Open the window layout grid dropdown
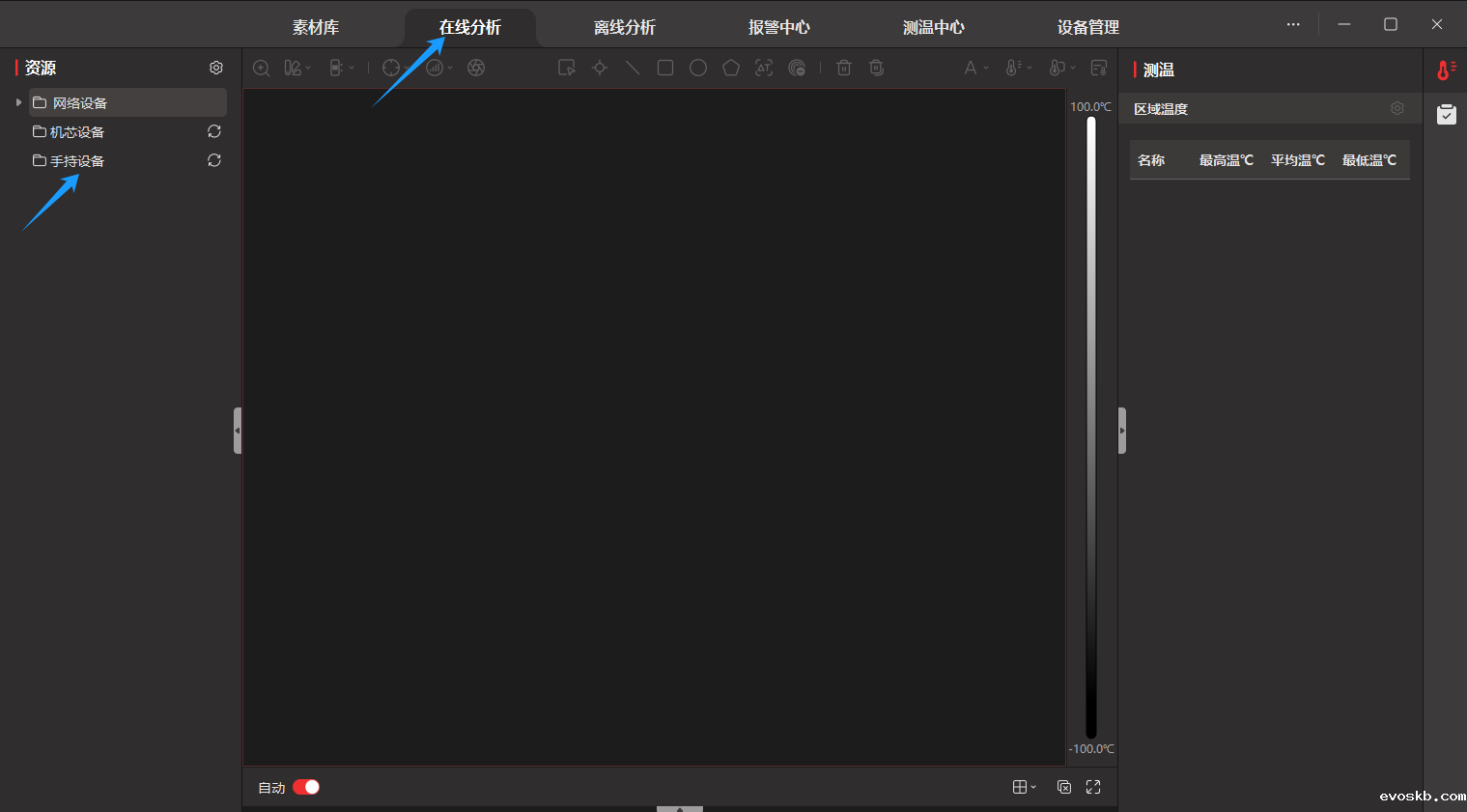1467x812 pixels. coord(1024,787)
